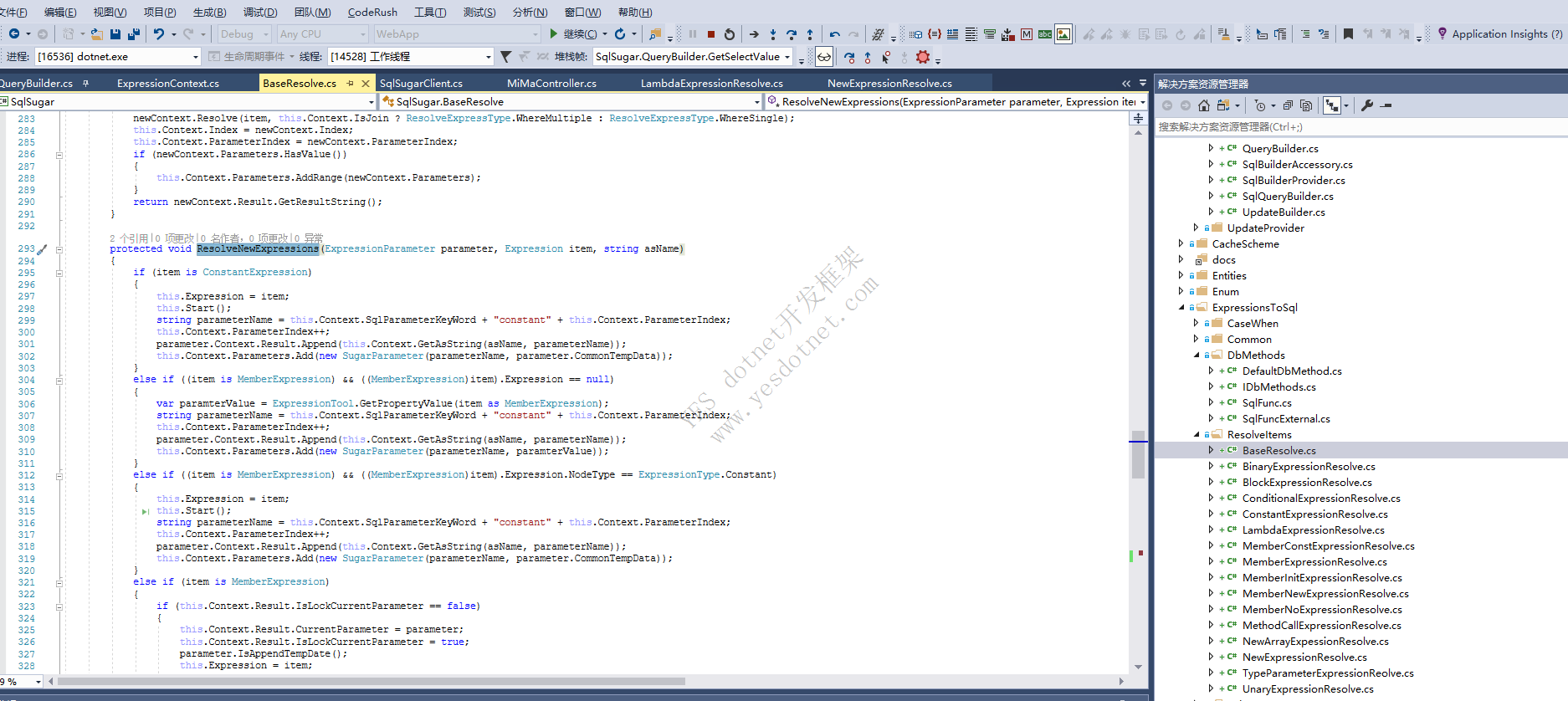The width and height of the screenshot is (1568, 701).
Task: Open the CodeRush menu
Action: coord(372,13)
